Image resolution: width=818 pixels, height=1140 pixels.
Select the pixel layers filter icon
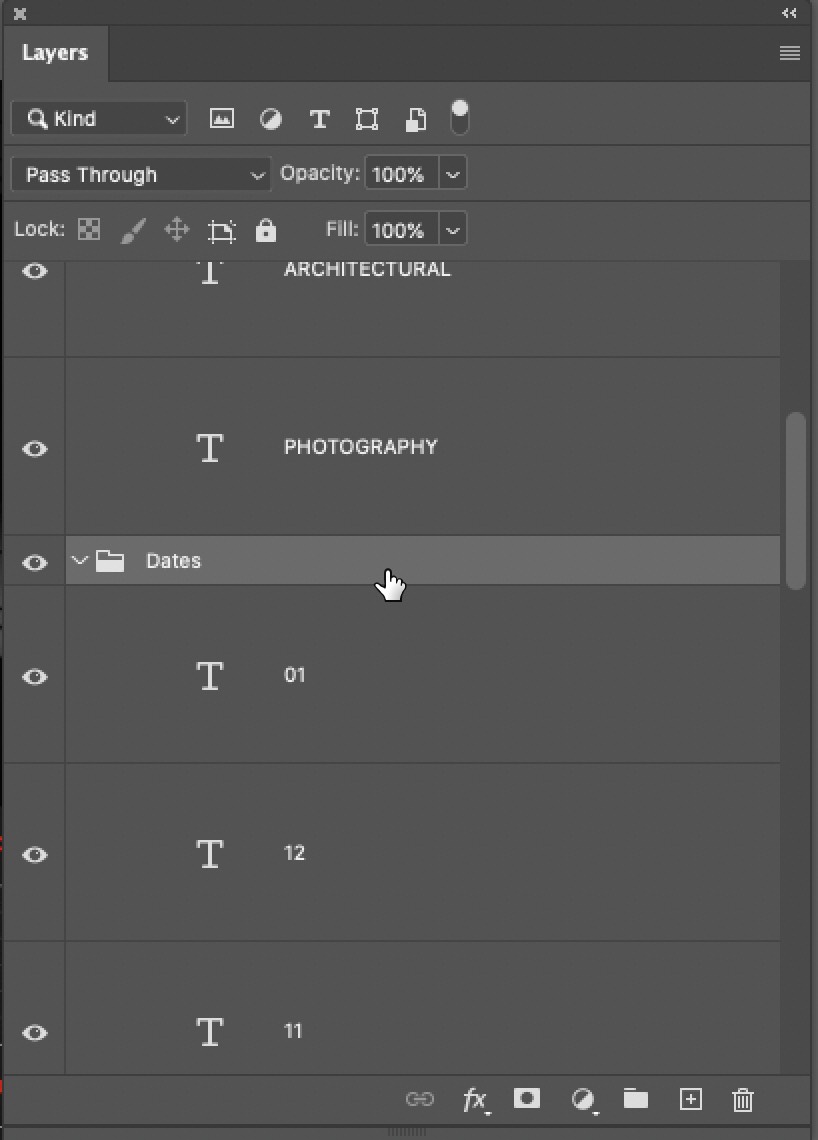(221, 118)
